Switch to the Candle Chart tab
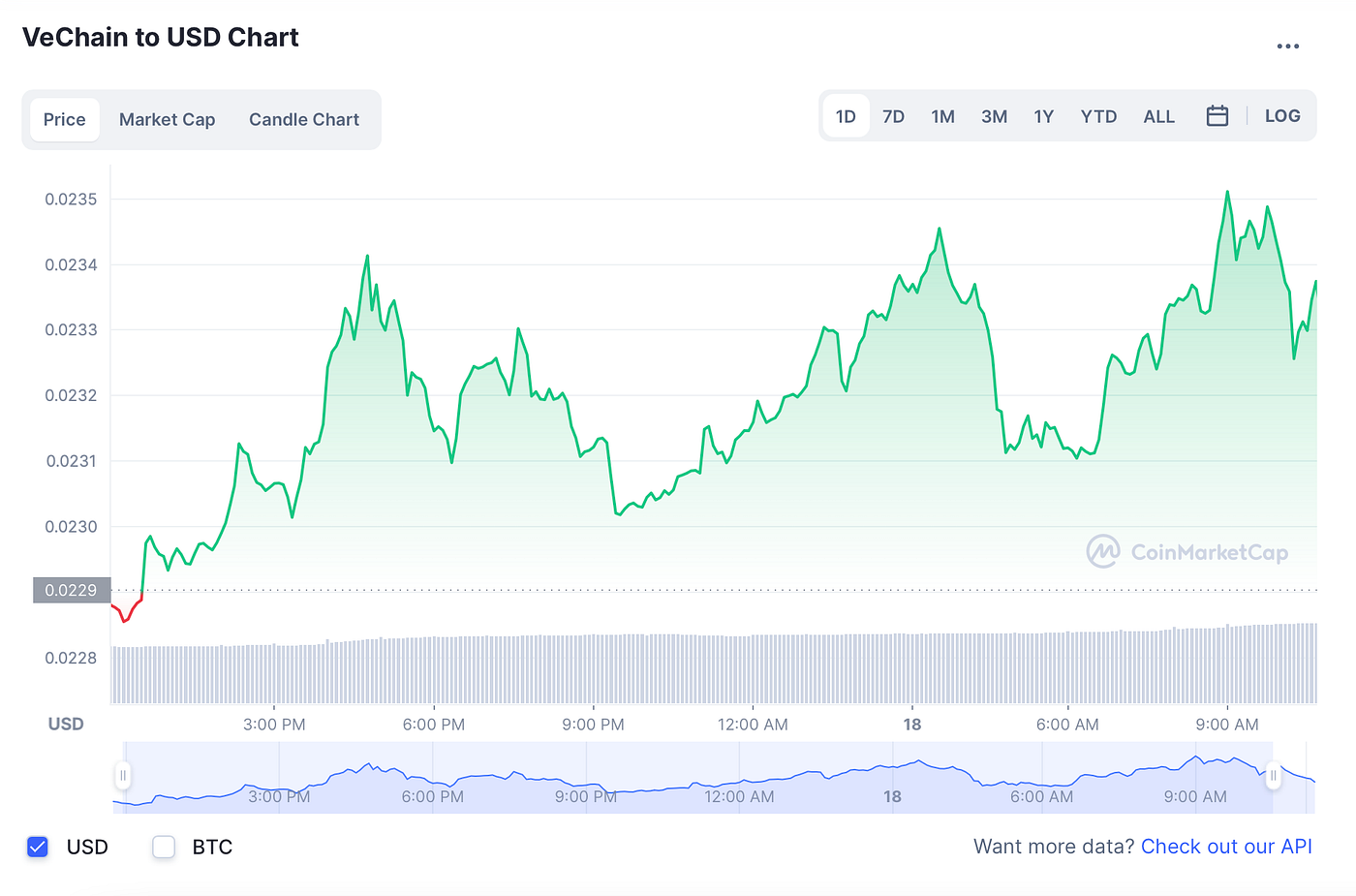 (304, 120)
